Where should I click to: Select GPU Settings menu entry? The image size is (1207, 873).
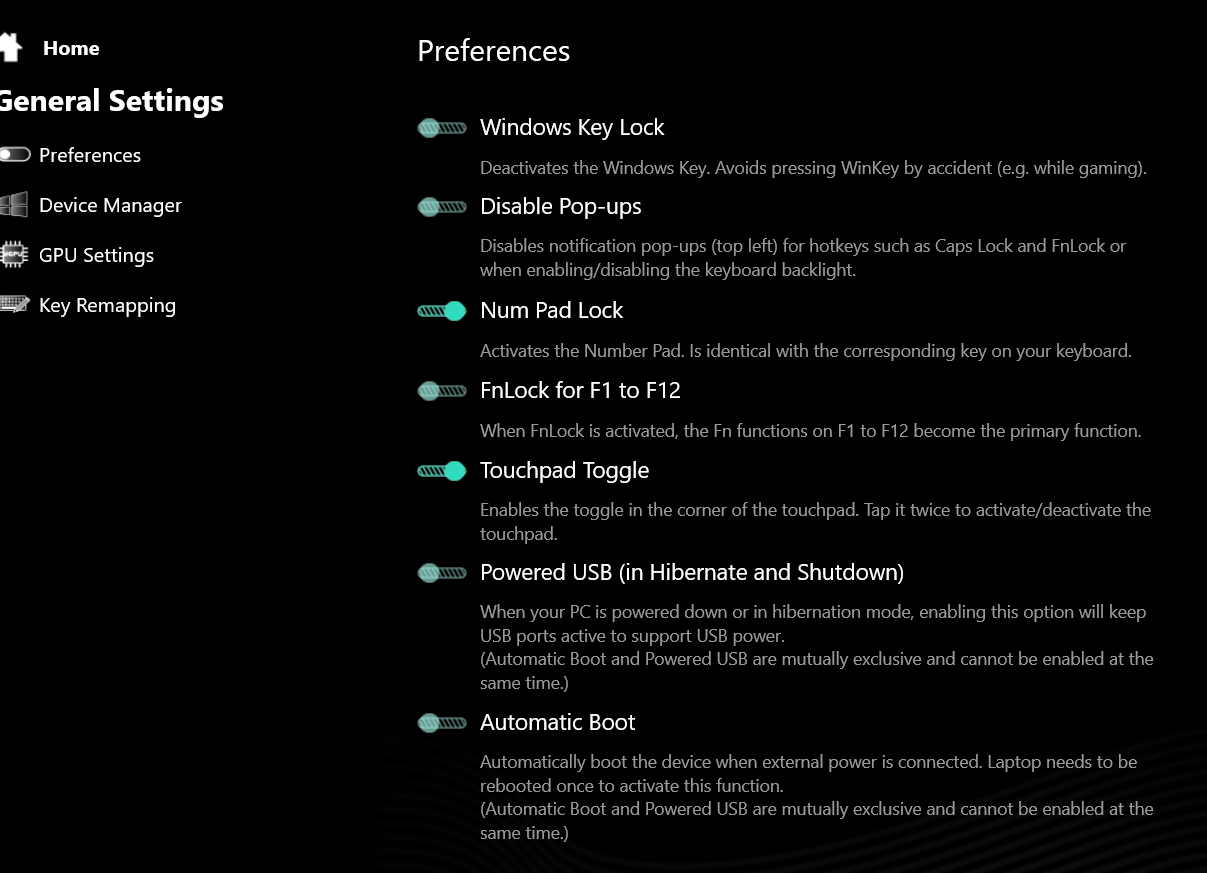point(96,255)
